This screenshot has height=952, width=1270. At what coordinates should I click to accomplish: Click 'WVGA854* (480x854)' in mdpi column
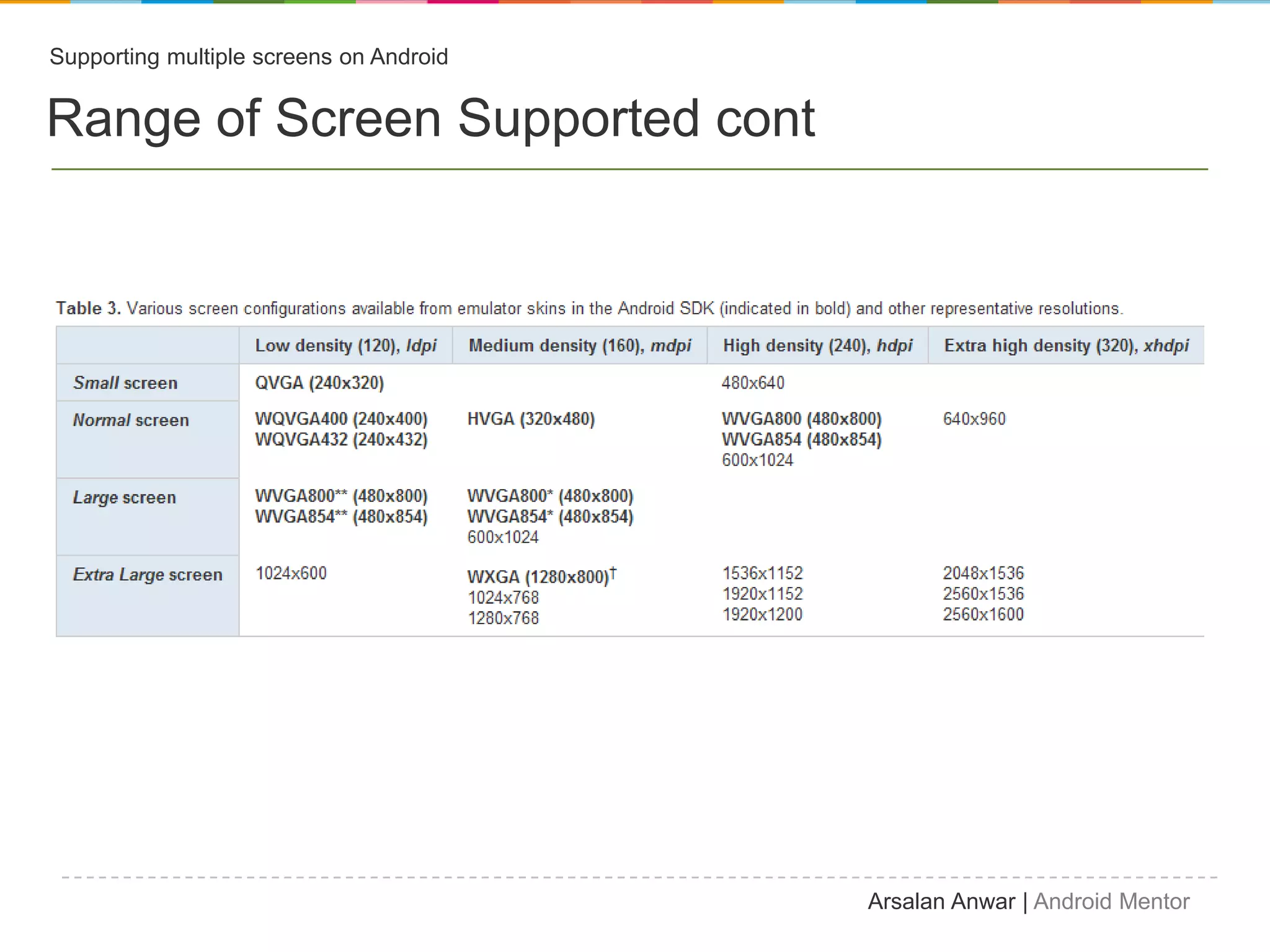pos(550,516)
